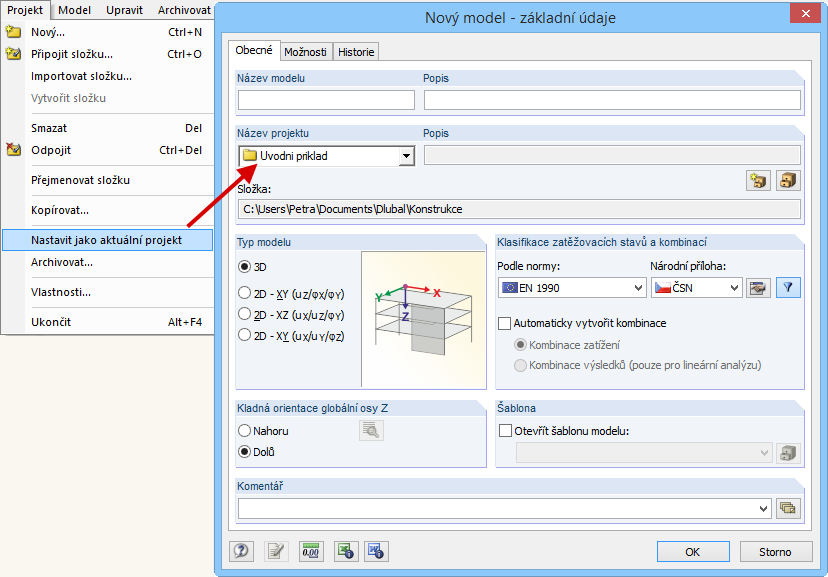Image resolution: width=828 pixels, height=577 pixels.
Task: Expand the template model dropdown
Action: tap(764, 453)
